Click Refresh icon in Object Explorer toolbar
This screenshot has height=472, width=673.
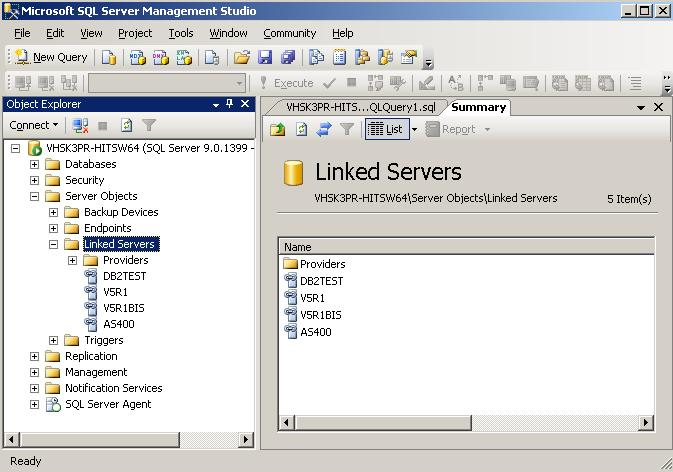[126, 126]
